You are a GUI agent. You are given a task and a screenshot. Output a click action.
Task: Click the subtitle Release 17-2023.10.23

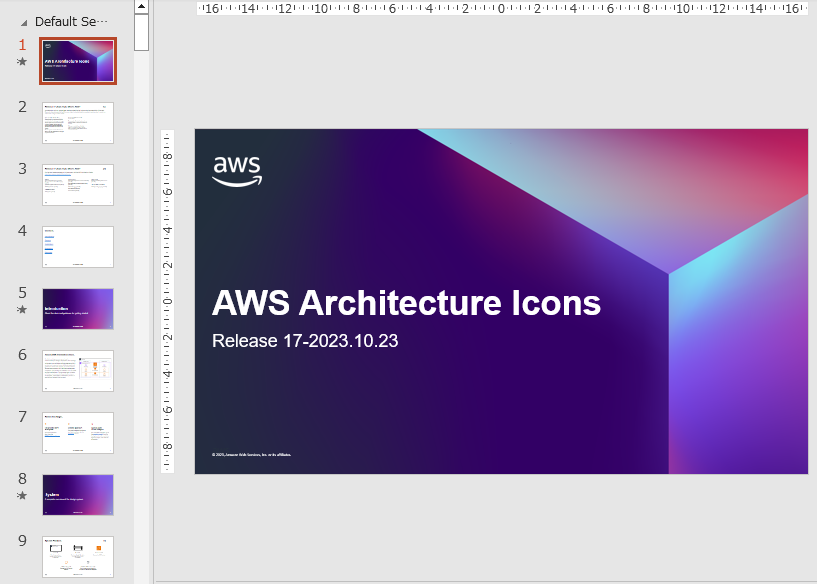point(305,341)
